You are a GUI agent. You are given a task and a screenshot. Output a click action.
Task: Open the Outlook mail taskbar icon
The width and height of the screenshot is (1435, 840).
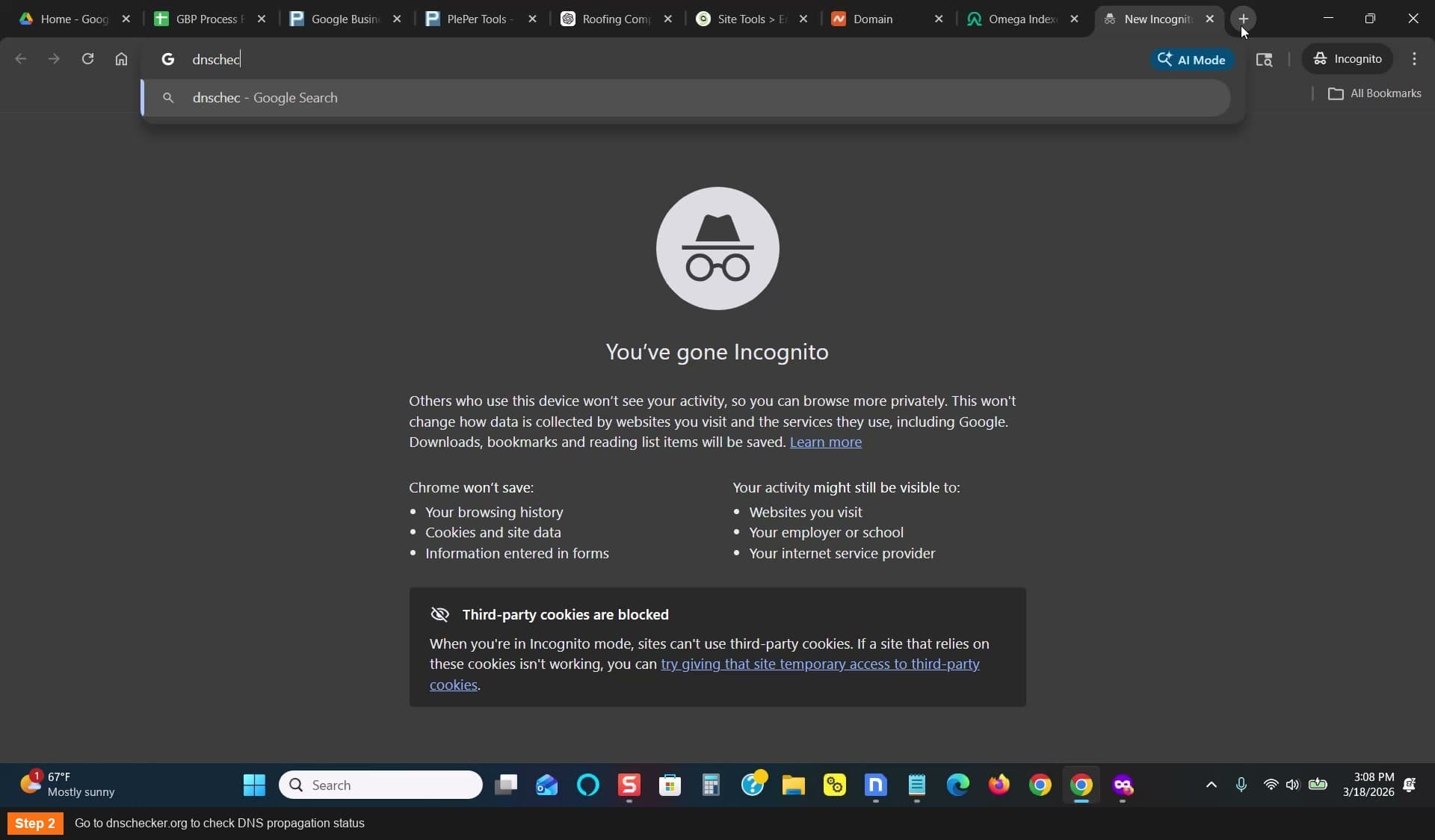(x=547, y=785)
